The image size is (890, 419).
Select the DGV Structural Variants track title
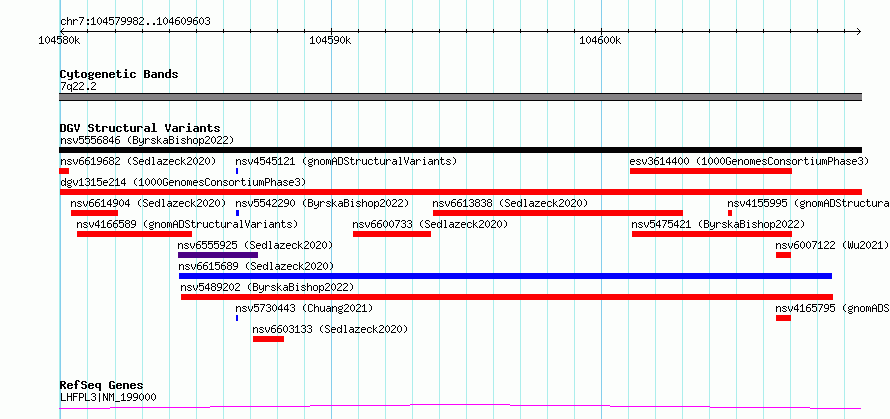pos(140,128)
